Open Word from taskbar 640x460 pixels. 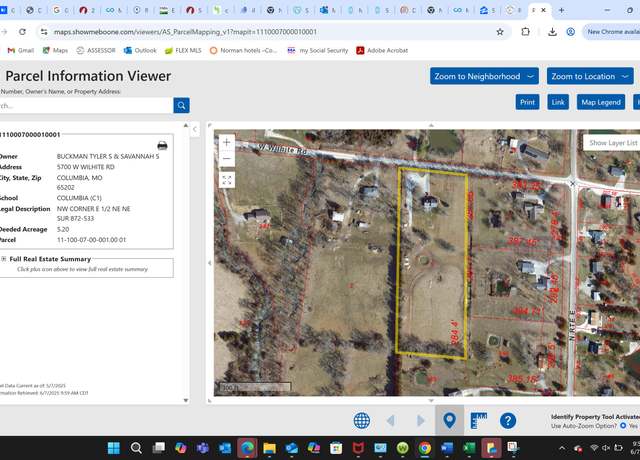click(447, 448)
